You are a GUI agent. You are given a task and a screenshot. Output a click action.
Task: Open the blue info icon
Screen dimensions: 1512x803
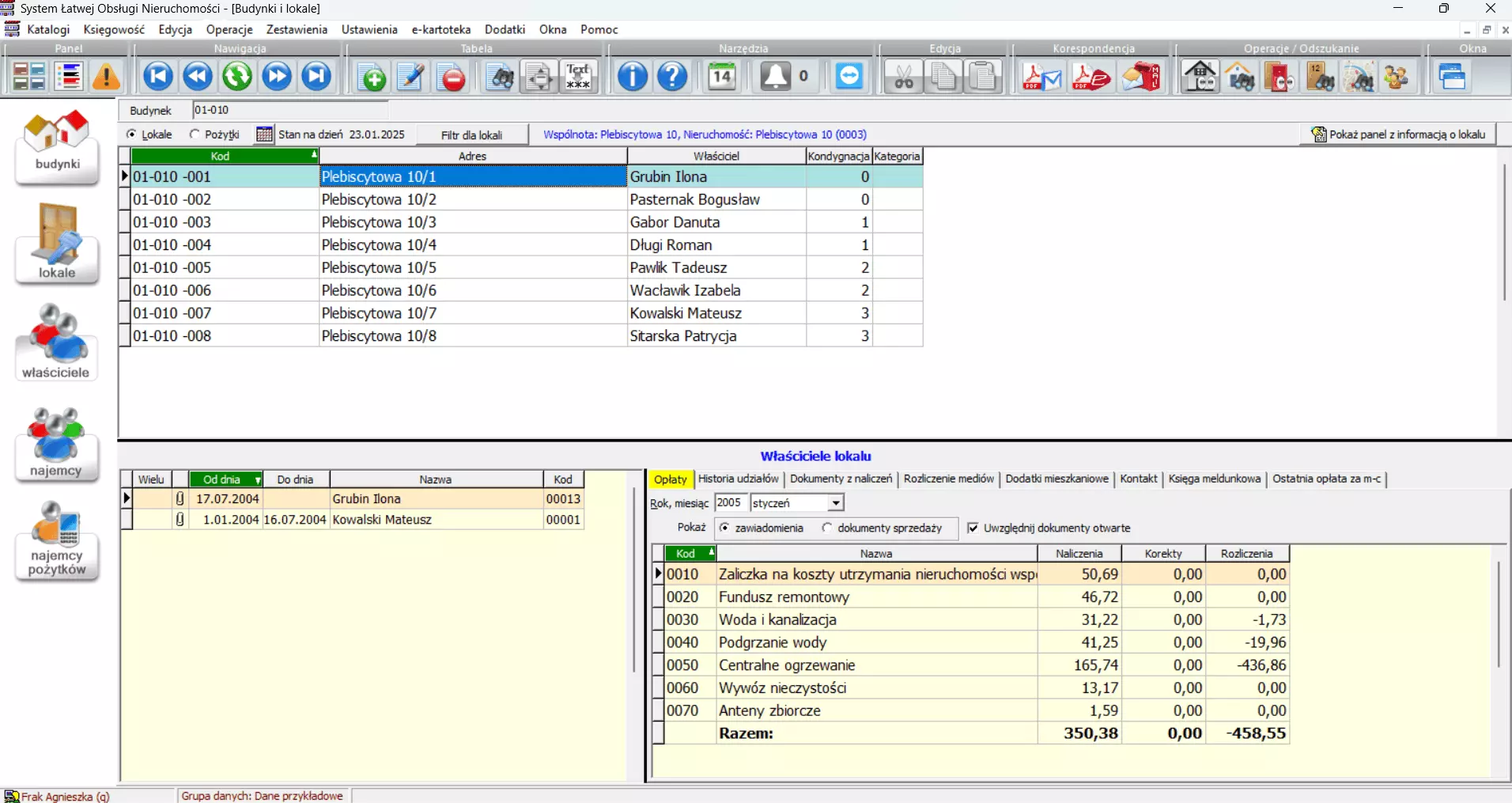[632, 77]
